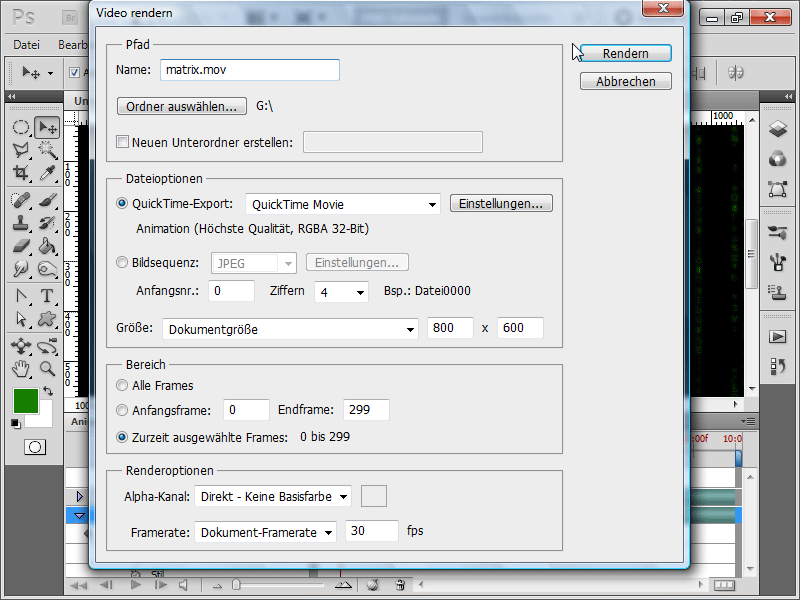Open Dokument-Framerate dropdown
Viewport: 800px width, 600px height.
coord(265,532)
